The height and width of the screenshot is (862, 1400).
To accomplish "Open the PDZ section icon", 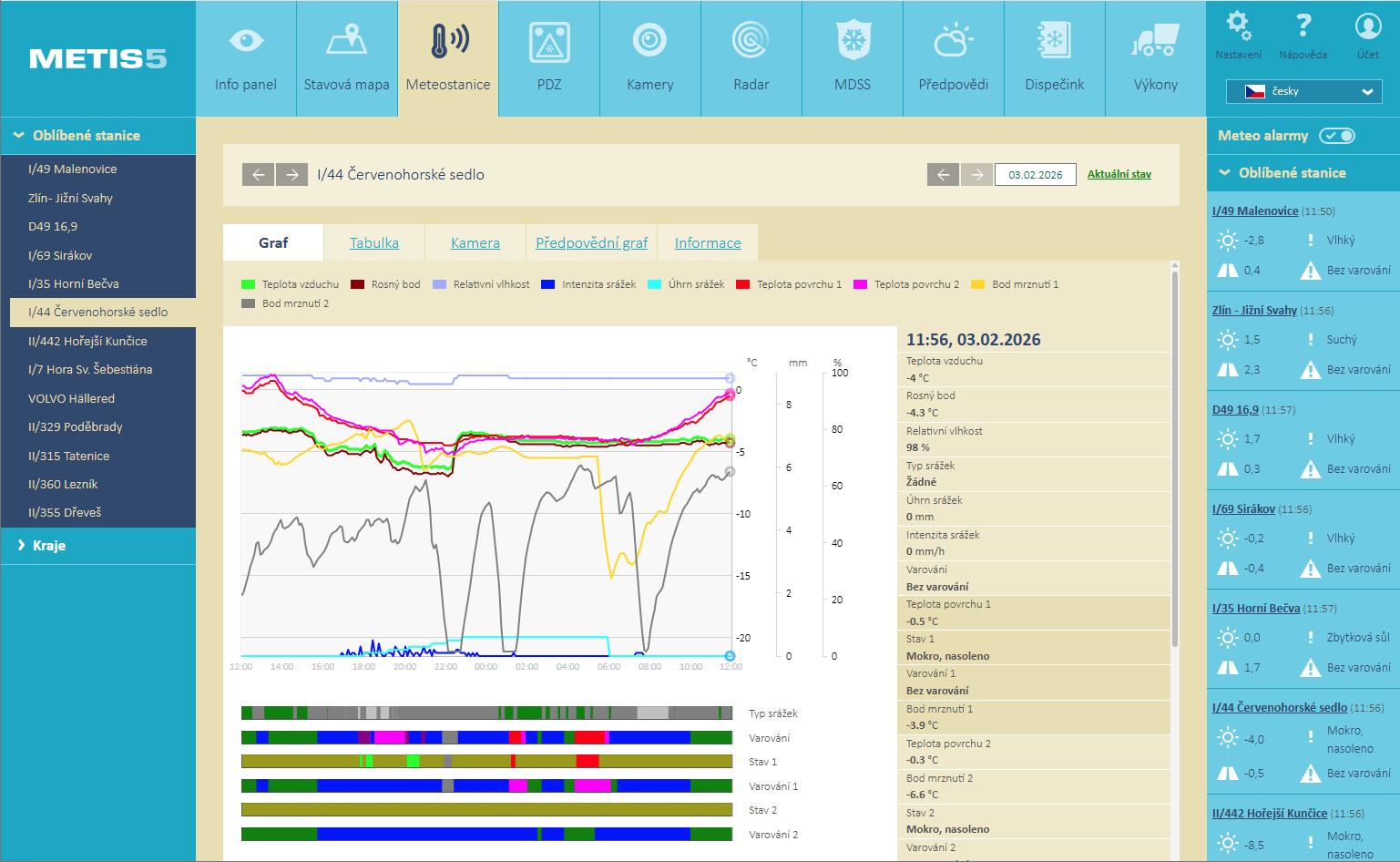I will 549,42.
